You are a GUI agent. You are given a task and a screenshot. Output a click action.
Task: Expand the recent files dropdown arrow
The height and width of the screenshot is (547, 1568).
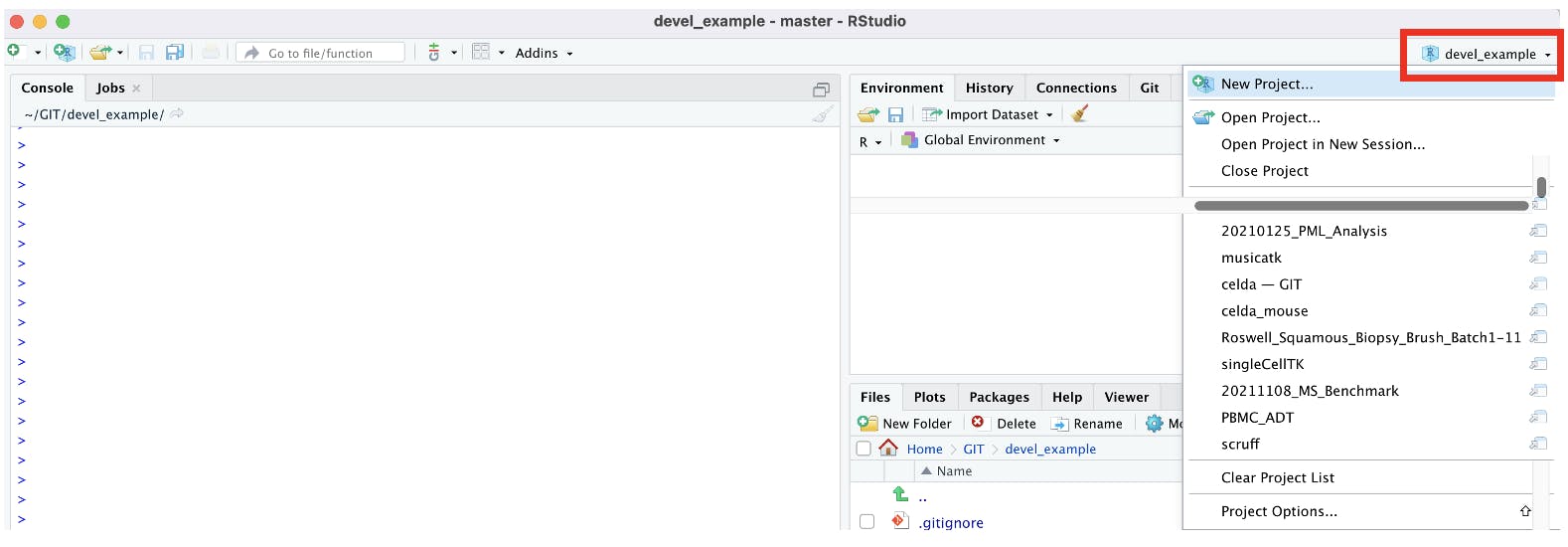click(x=120, y=53)
